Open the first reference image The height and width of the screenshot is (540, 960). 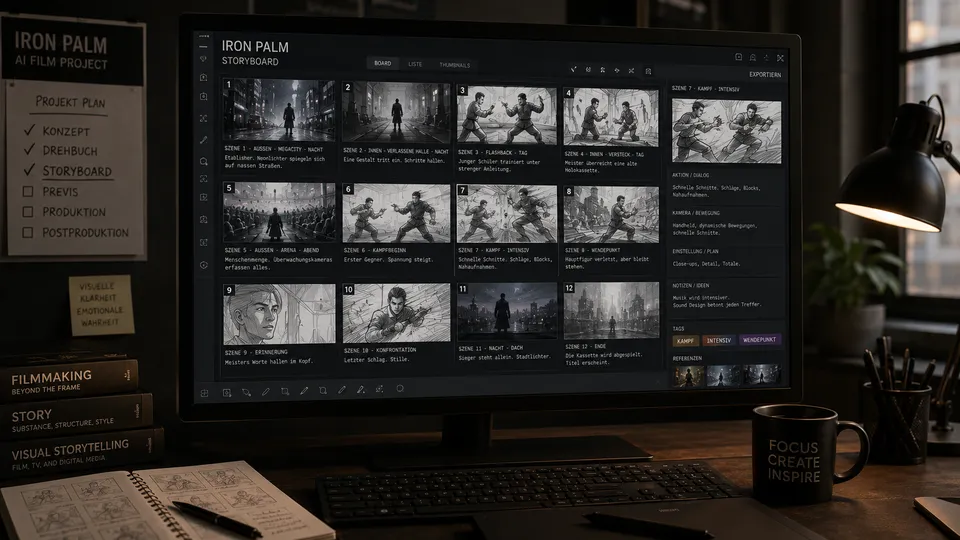pos(689,375)
